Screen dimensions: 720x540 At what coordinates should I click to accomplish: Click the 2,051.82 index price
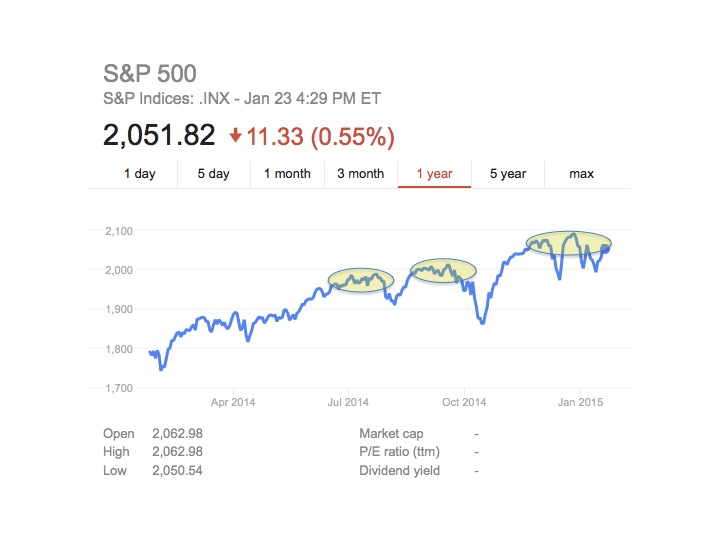[x=159, y=136]
